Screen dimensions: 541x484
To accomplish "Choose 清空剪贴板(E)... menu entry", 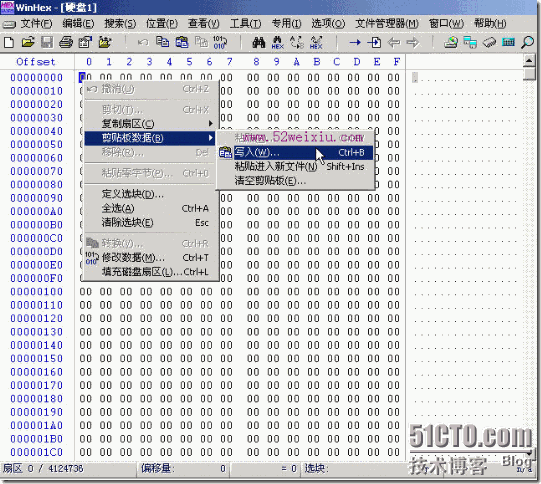I will click(296, 181).
